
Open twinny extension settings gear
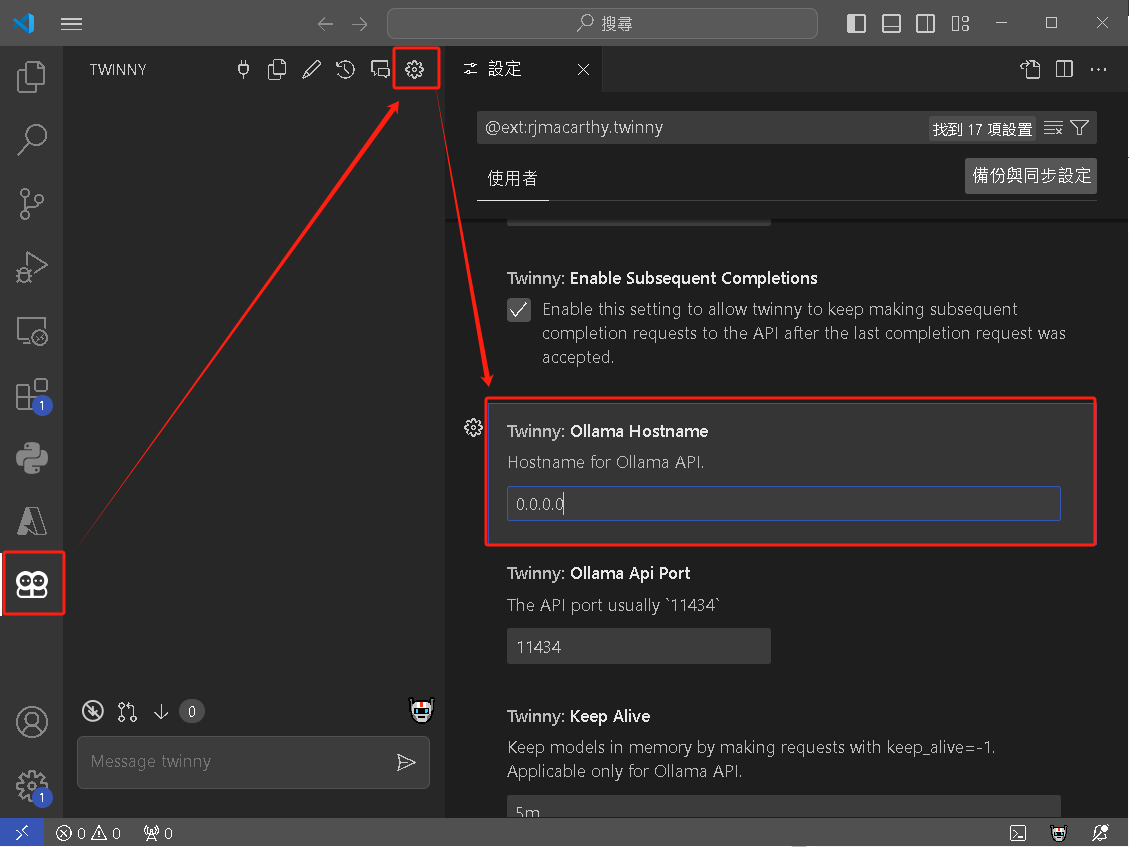(415, 69)
